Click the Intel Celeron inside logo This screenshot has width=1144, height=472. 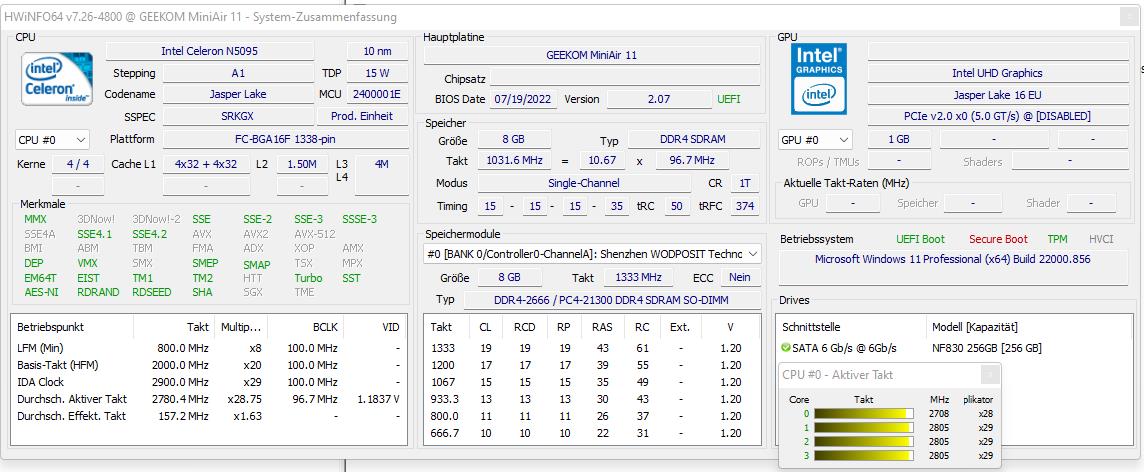(57, 79)
